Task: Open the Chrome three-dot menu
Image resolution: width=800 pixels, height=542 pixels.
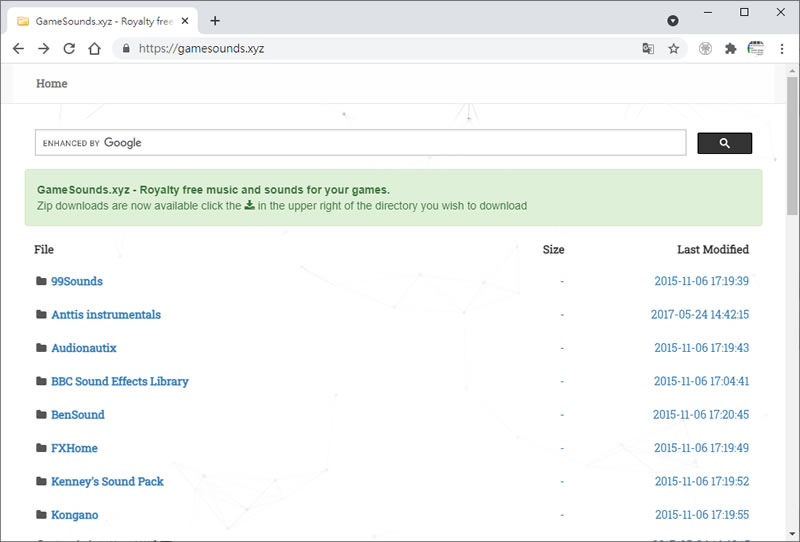Action: pyautogui.click(x=782, y=48)
